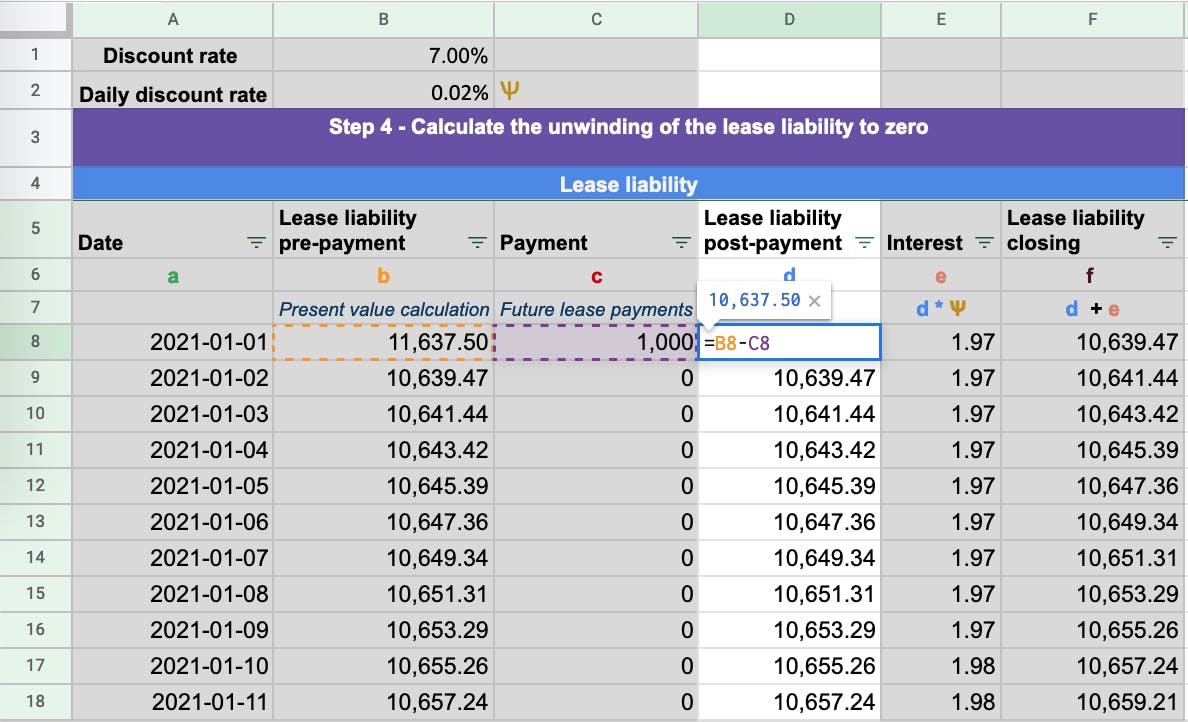Image resolution: width=1188 pixels, height=722 pixels.
Task: Select the 1,000 payment cell
Action: tap(596, 342)
